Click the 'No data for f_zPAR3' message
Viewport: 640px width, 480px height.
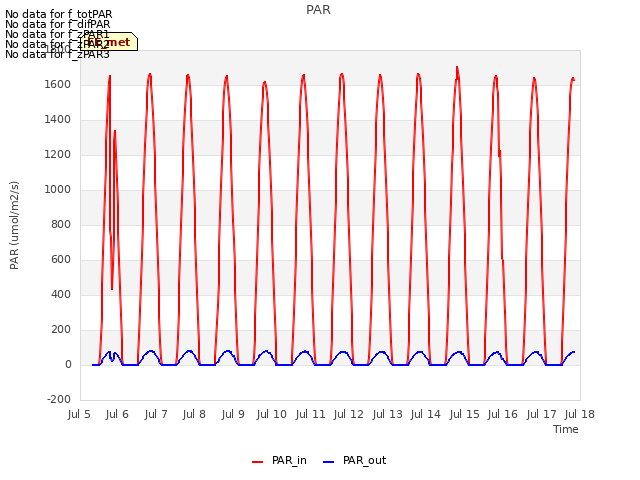pyautogui.click(x=58, y=54)
